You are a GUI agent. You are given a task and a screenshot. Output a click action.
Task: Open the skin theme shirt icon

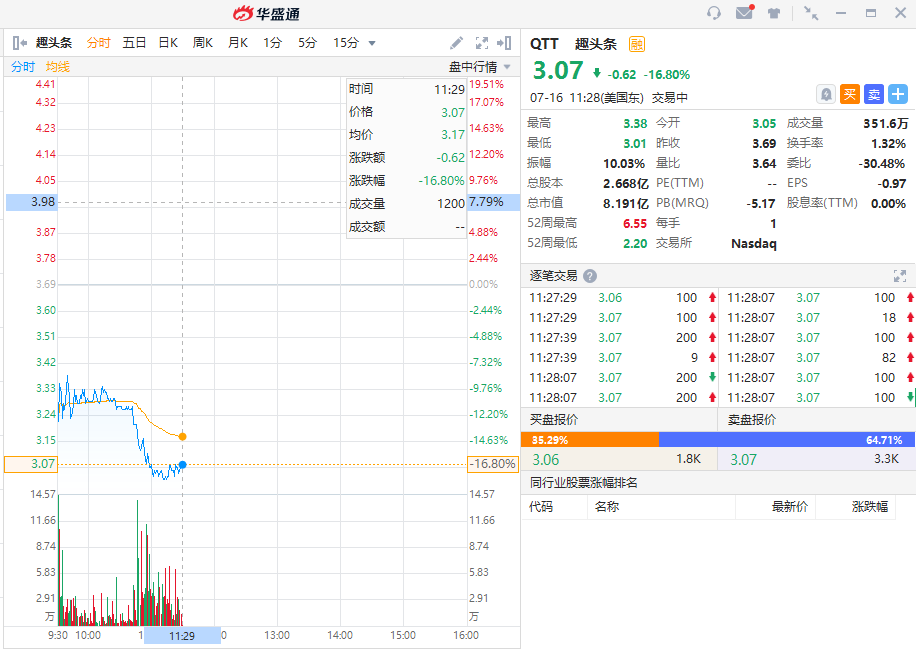click(774, 13)
